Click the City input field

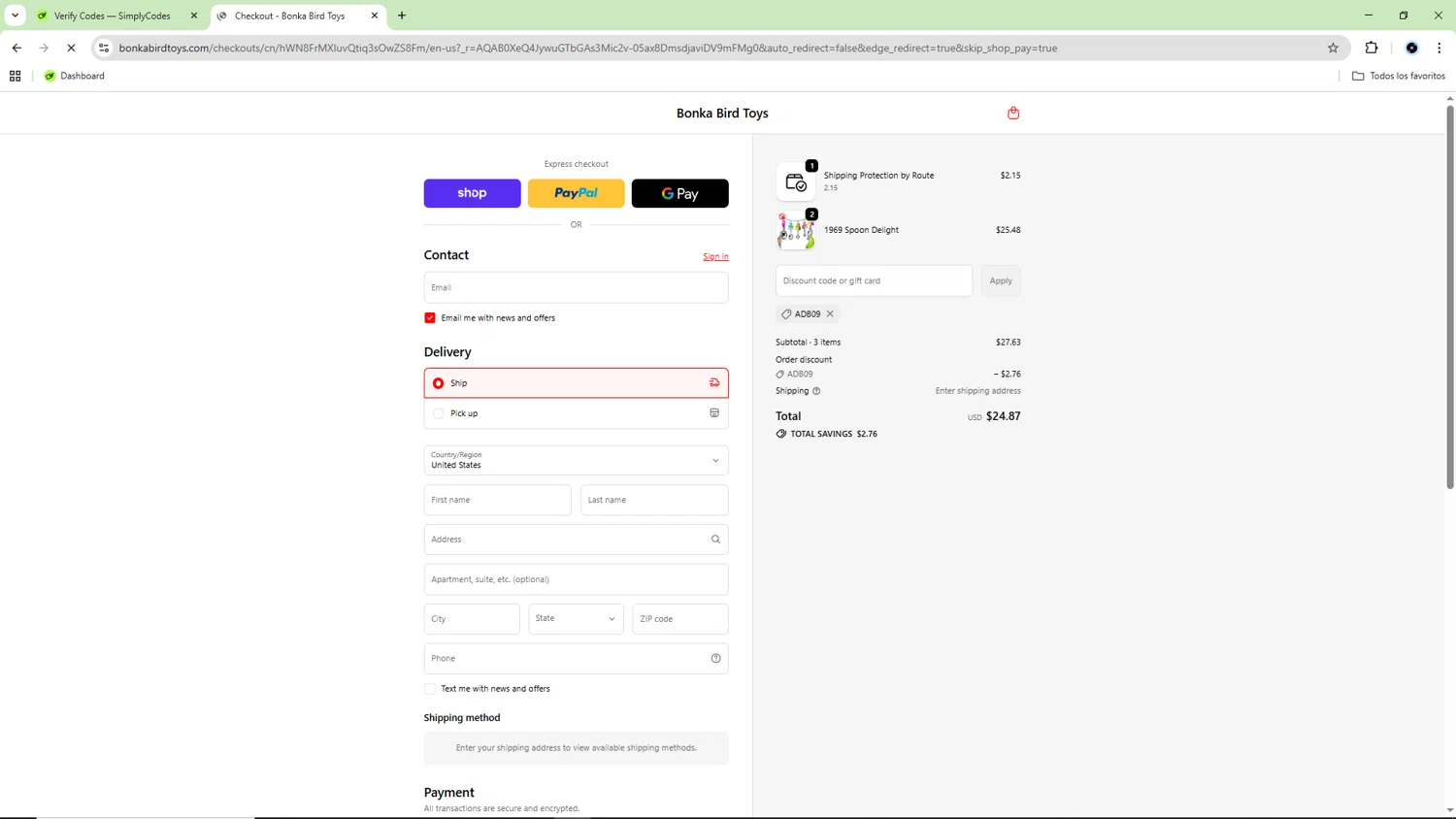click(x=472, y=619)
